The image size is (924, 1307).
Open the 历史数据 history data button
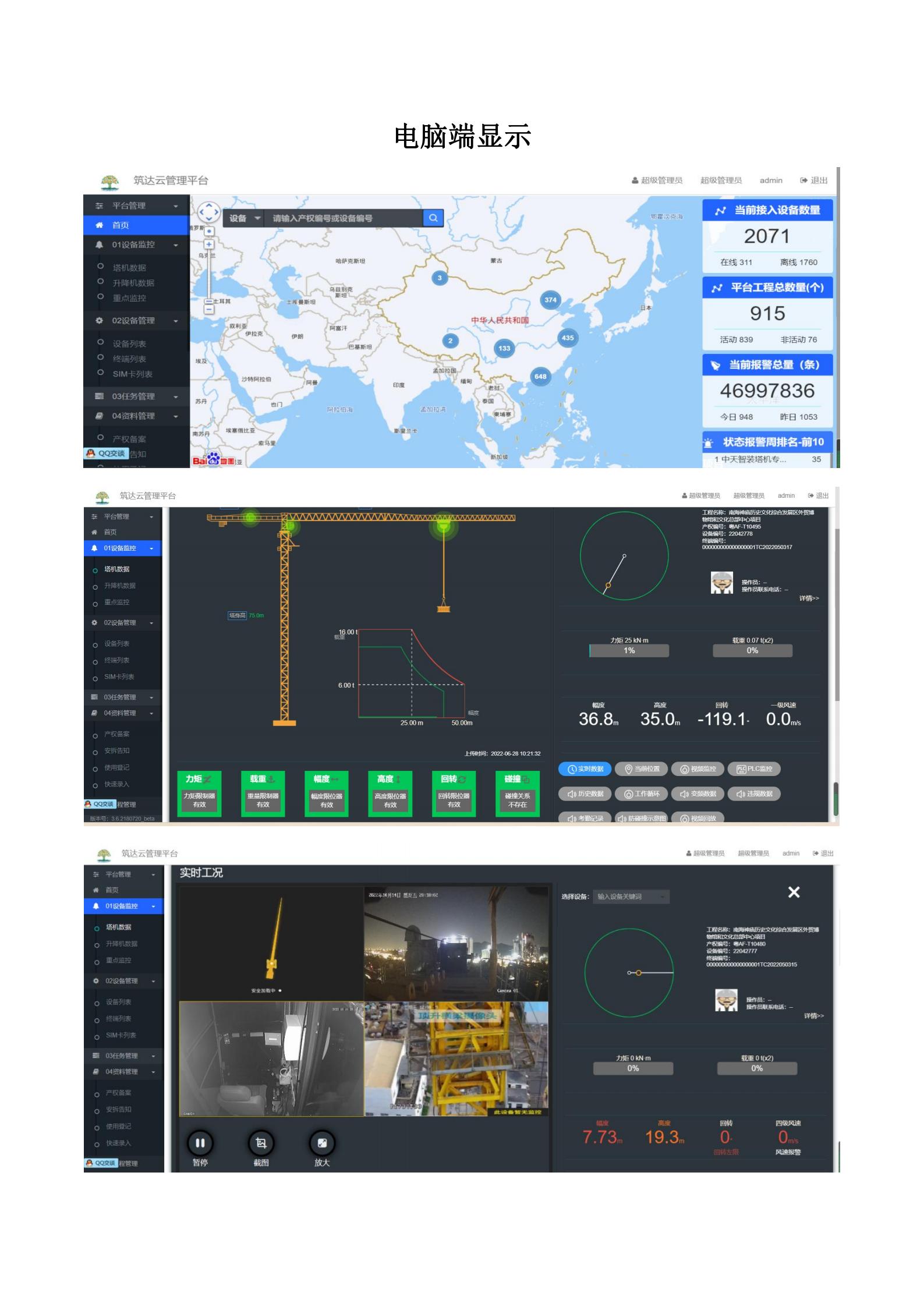[585, 794]
